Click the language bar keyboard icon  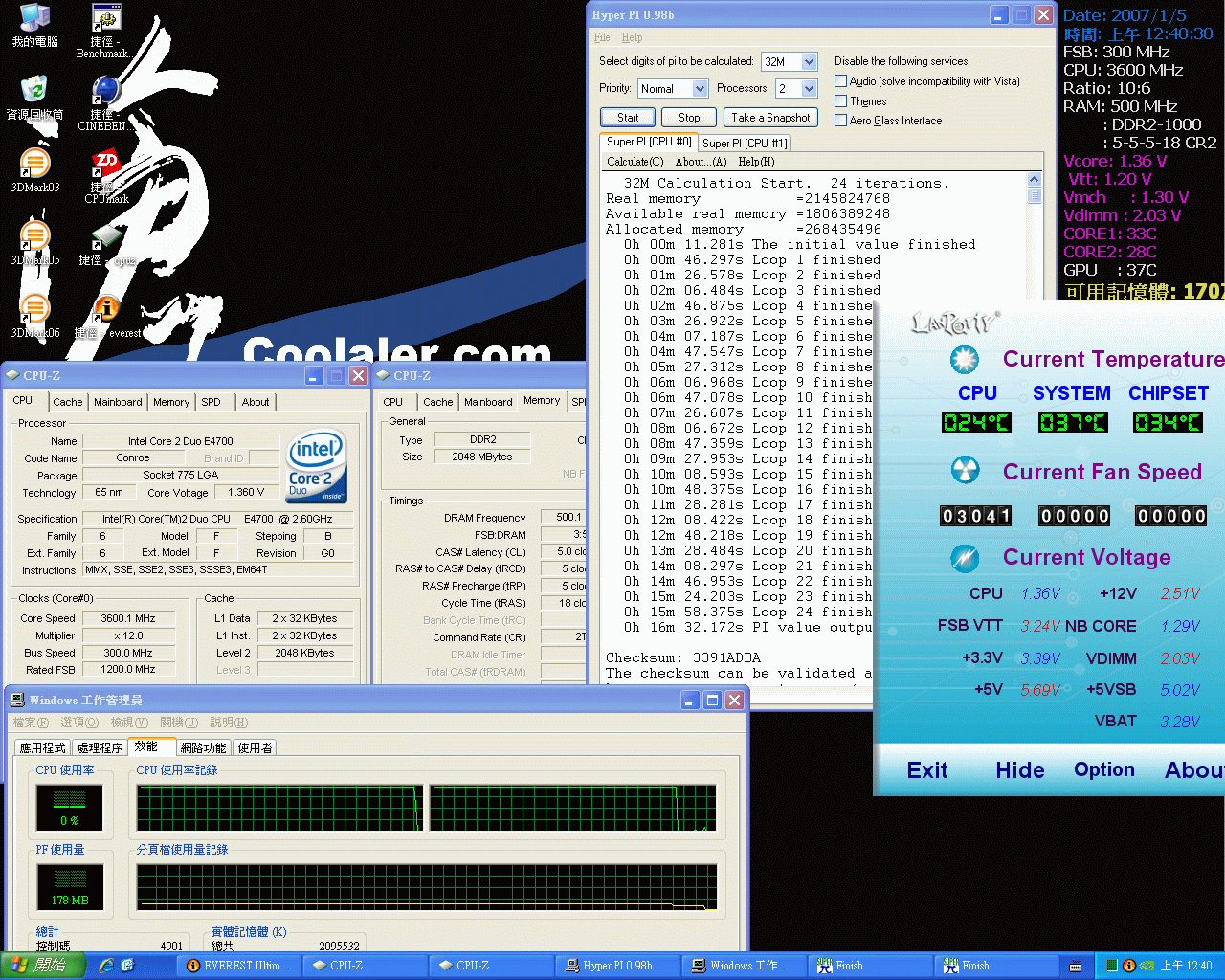pos(1076,967)
